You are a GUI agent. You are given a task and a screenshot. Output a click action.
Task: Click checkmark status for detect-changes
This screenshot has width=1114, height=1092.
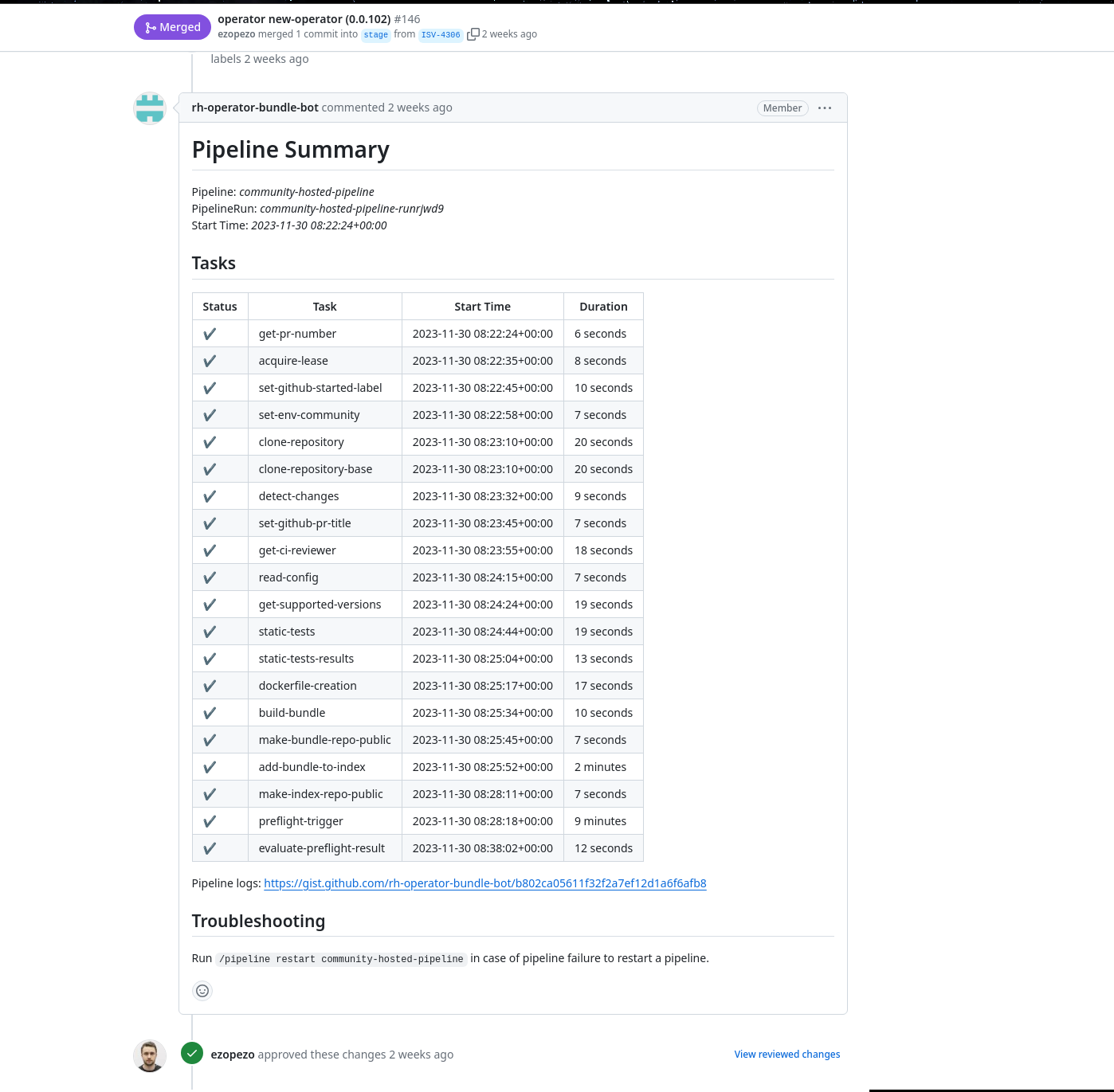click(210, 496)
